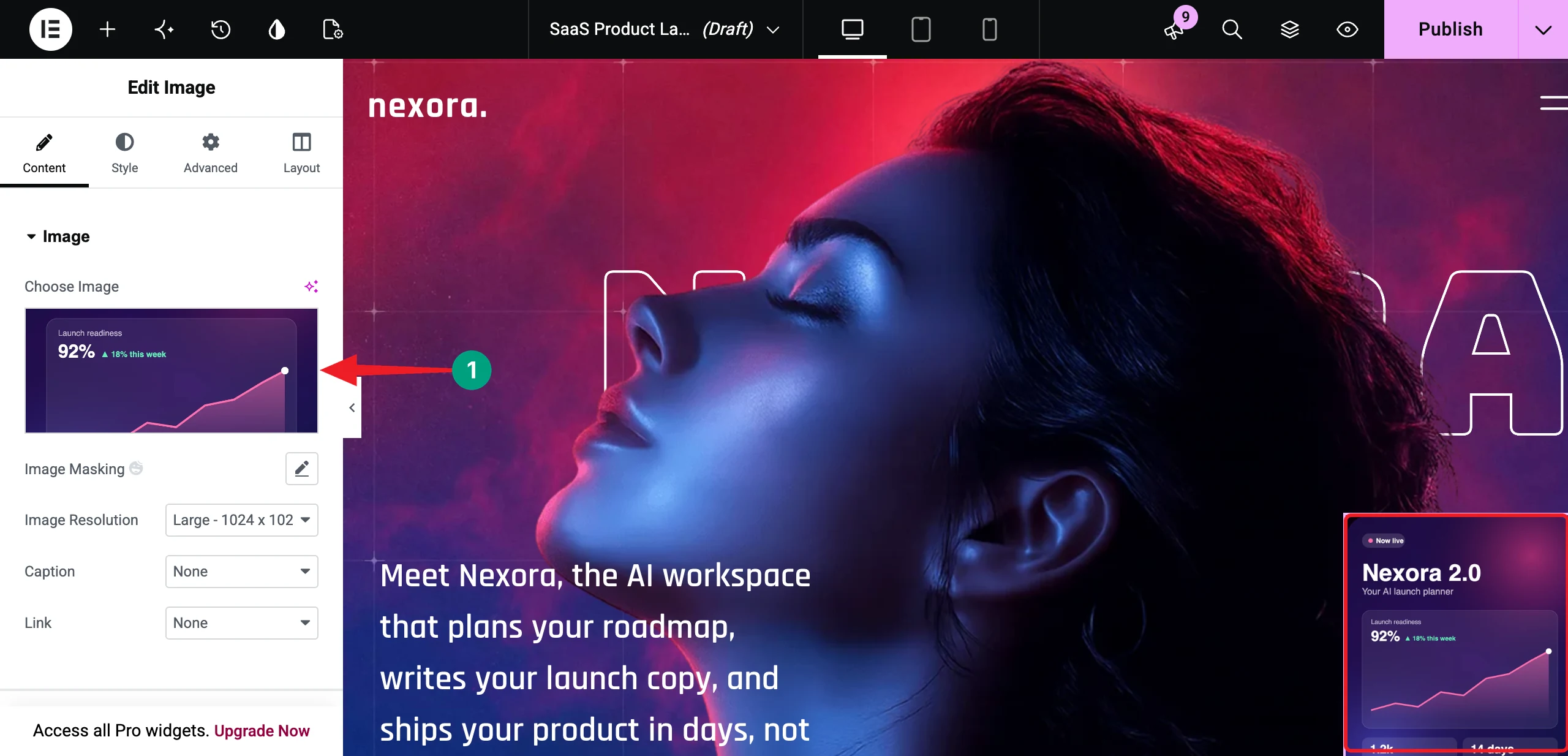Open Image Resolution dropdown

coord(241,520)
